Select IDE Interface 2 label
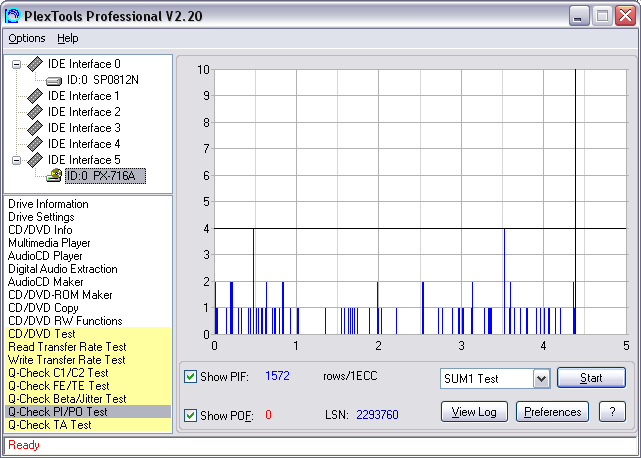Viewport: 641px width, 458px height. [x=84, y=112]
